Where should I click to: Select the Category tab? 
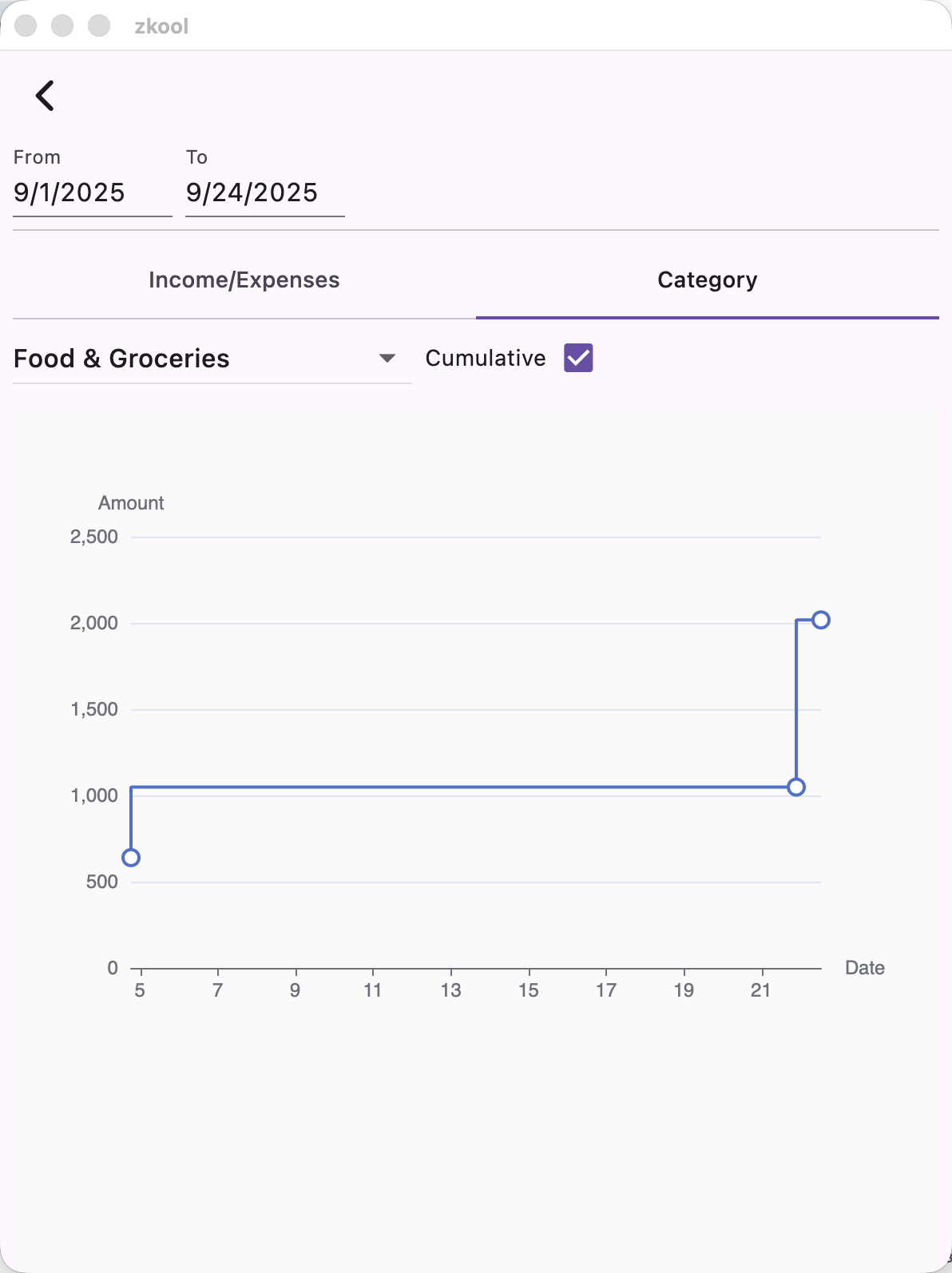707,280
